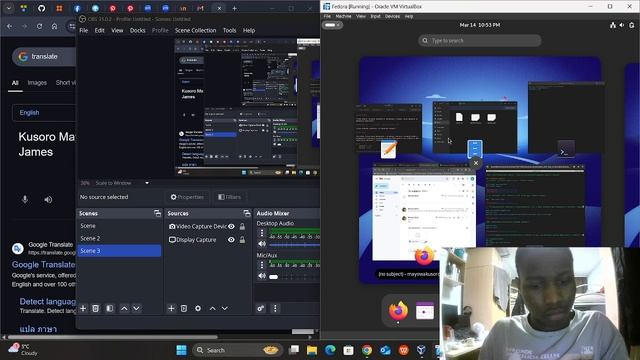Launch Firefox from the Fedora dock
Viewport: 640px width, 360px height.
[398, 311]
